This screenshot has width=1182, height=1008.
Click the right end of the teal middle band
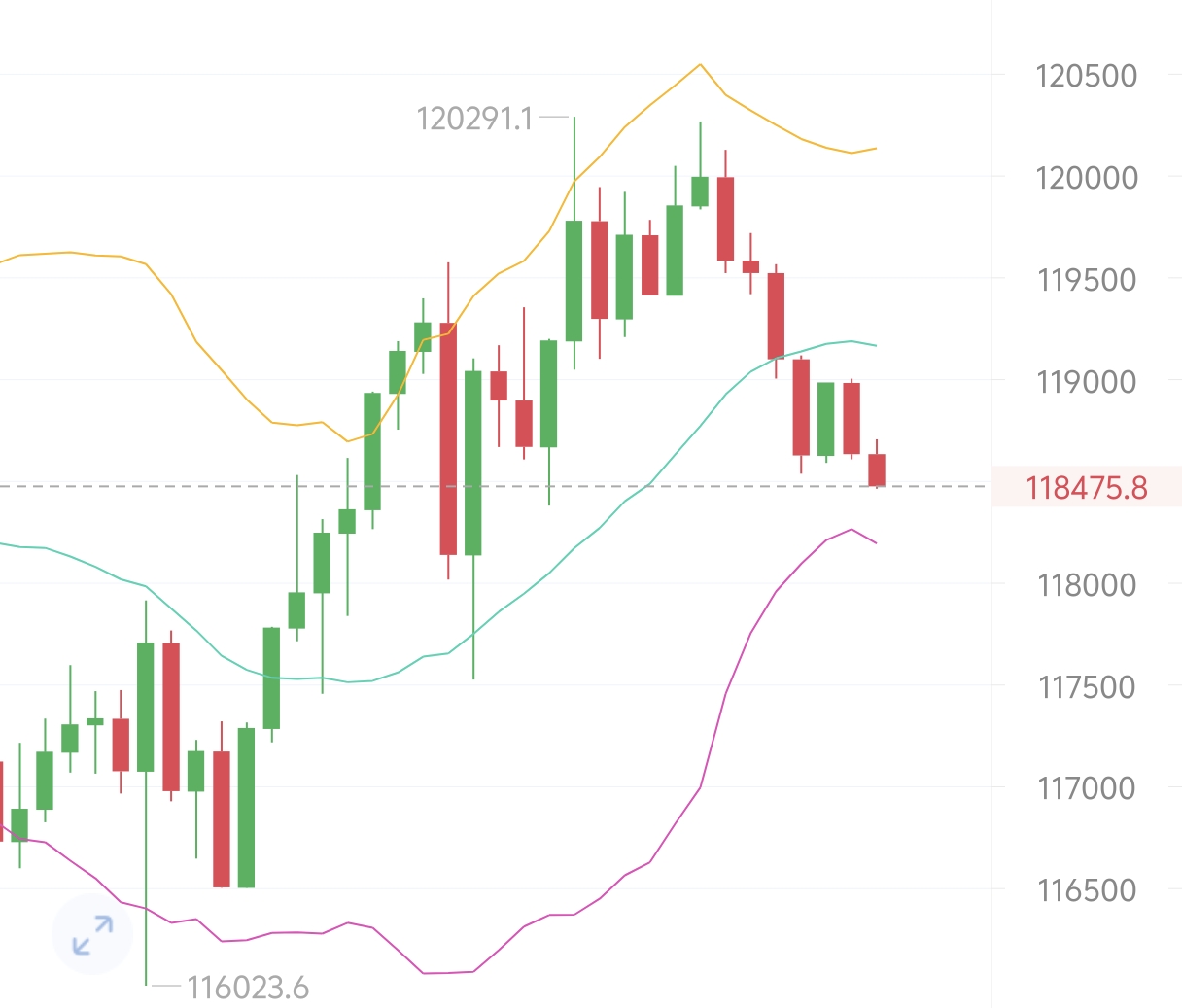876,345
